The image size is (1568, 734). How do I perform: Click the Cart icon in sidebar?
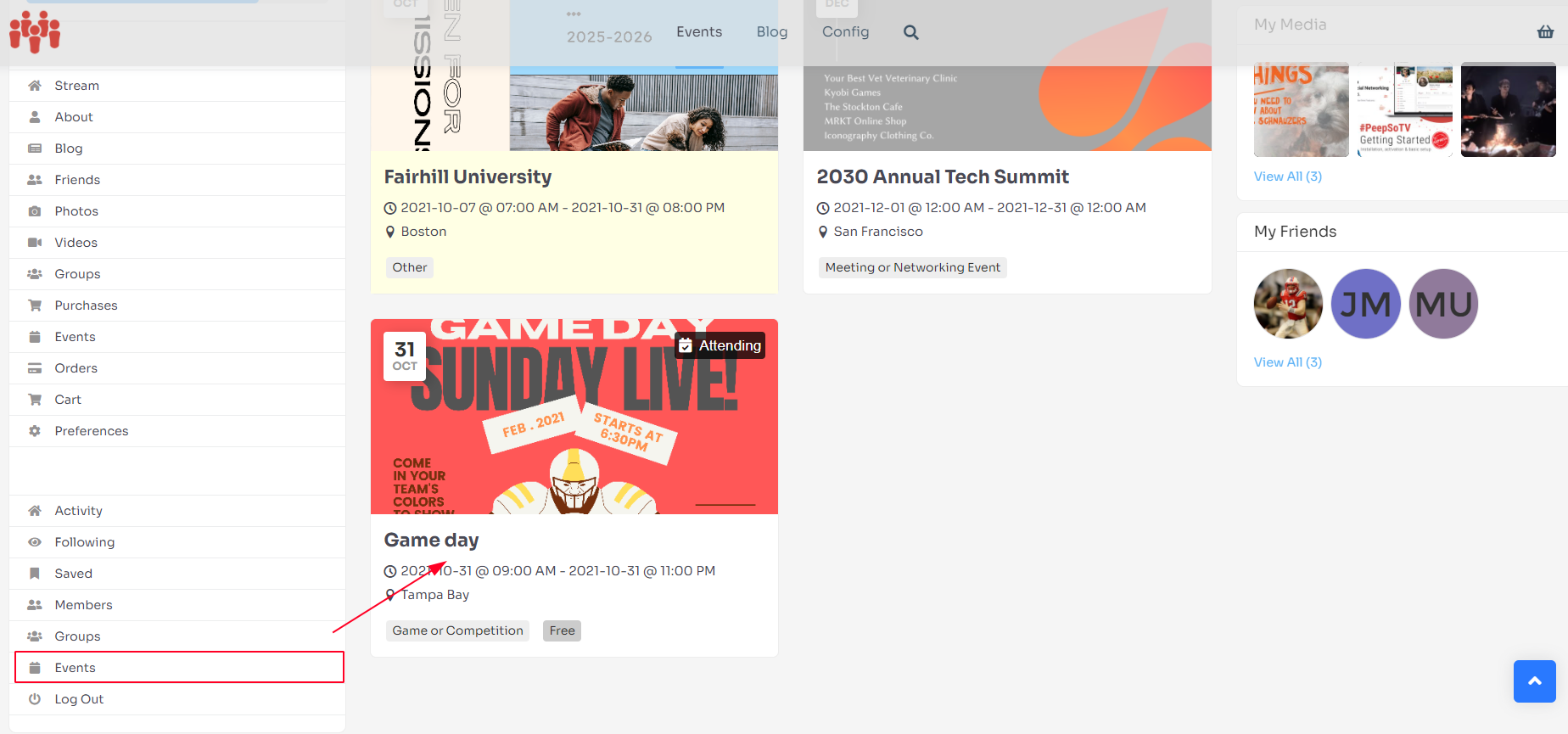[x=35, y=400]
